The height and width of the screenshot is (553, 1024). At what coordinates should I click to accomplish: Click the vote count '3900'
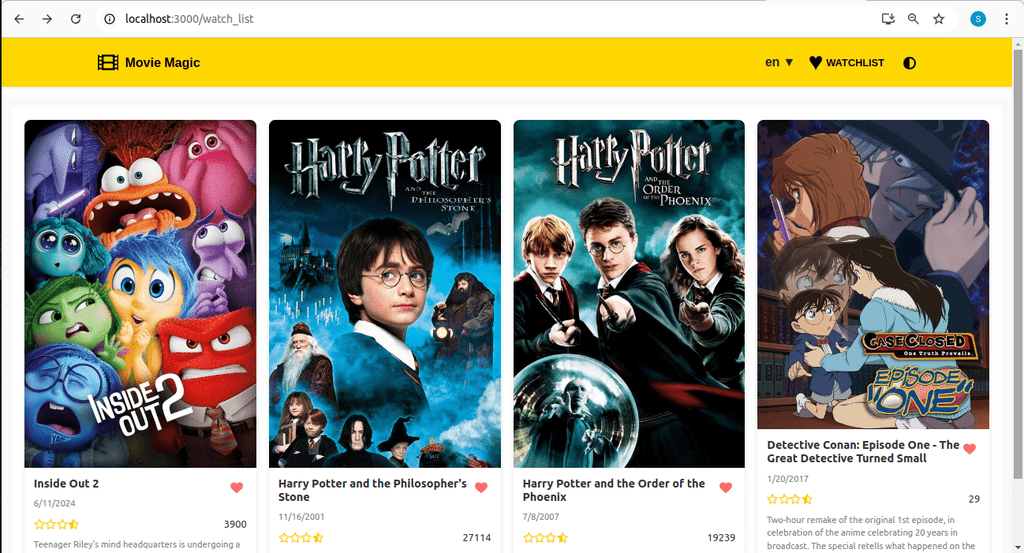(x=235, y=524)
